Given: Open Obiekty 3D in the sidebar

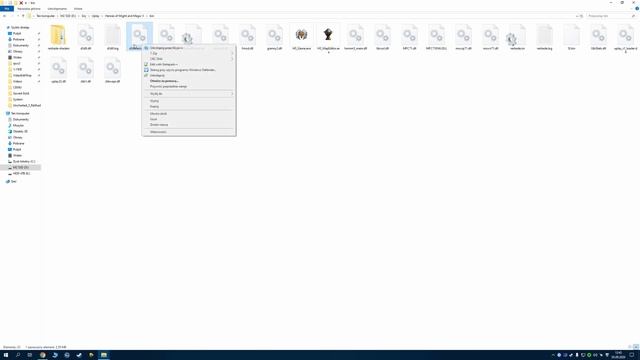Looking at the screenshot, I should point(20,131).
